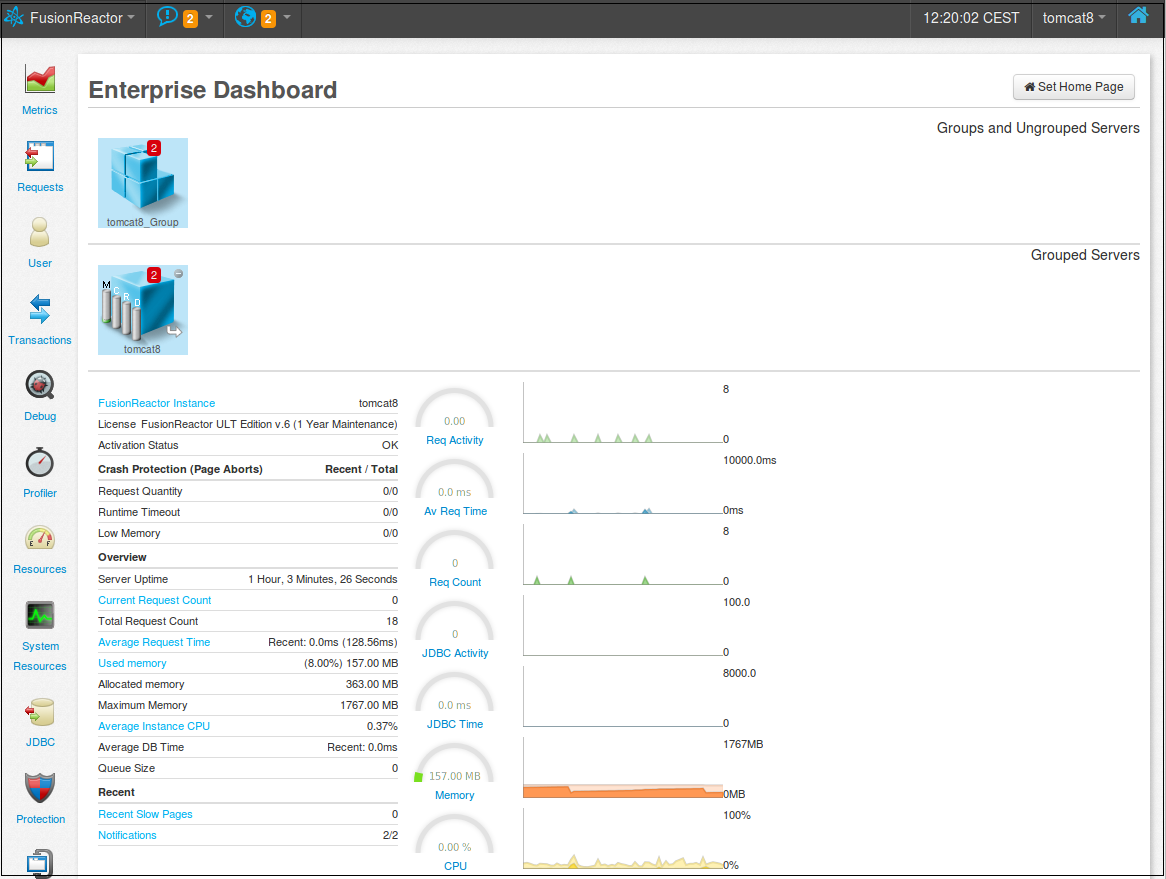
Task: Click the Req Activity gauge dial
Action: pyautogui.click(x=454, y=408)
